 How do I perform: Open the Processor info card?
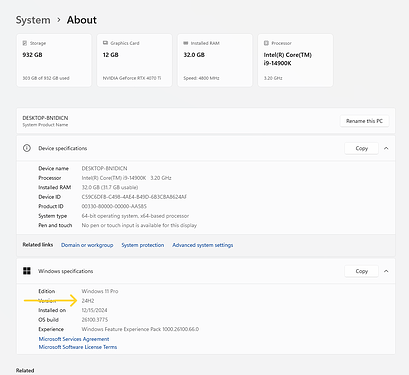point(295,60)
